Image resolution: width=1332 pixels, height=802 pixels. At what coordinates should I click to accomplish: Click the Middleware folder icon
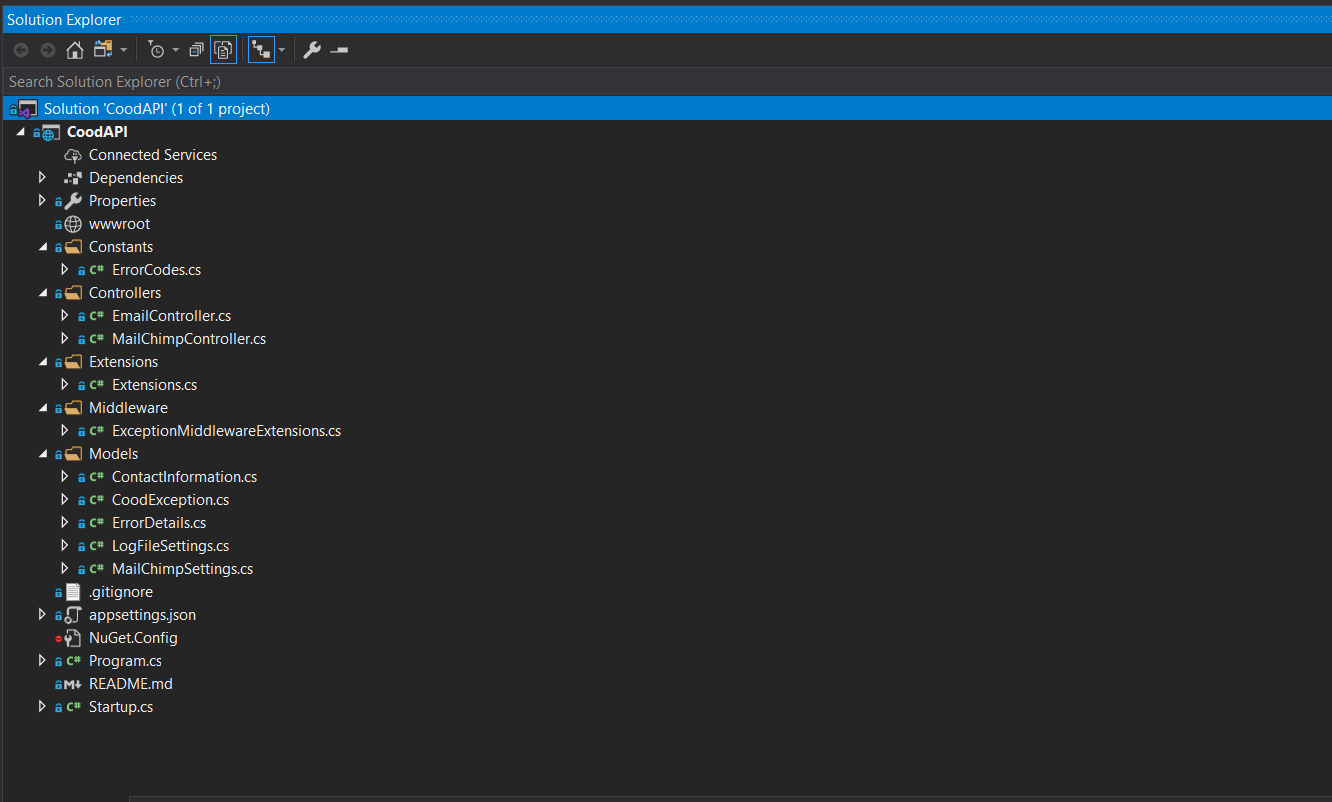pyautogui.click(x=73, y=408)
